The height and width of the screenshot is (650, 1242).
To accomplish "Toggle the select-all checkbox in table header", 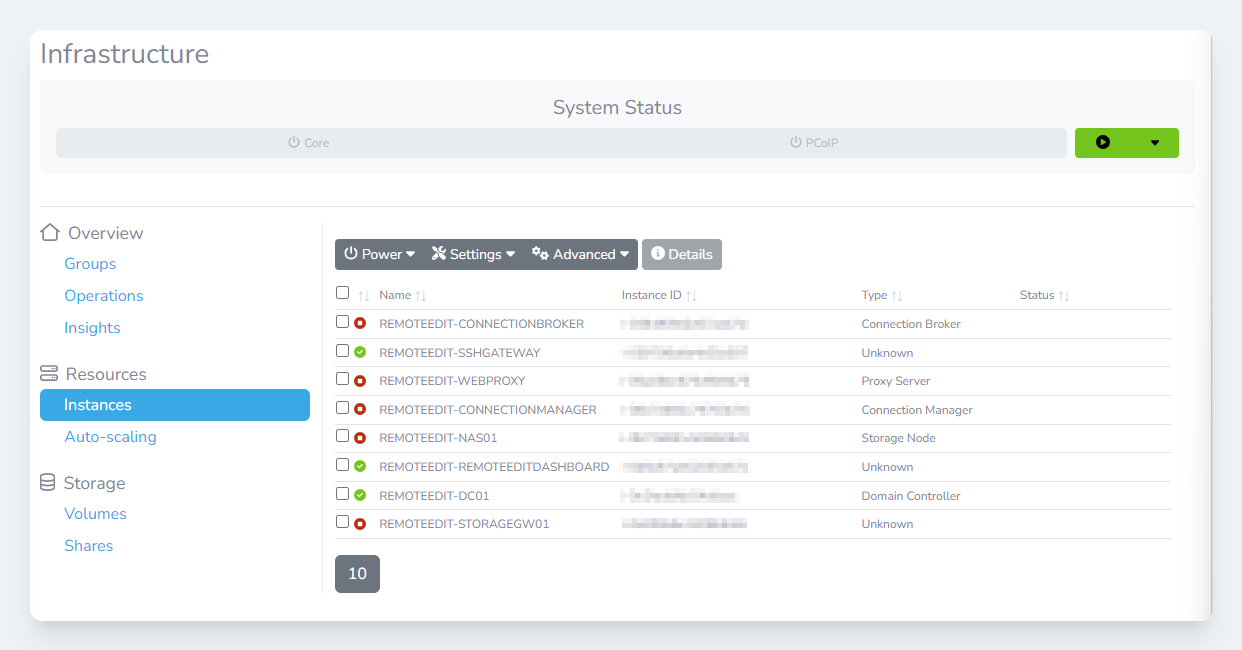I will coord(343,293).
